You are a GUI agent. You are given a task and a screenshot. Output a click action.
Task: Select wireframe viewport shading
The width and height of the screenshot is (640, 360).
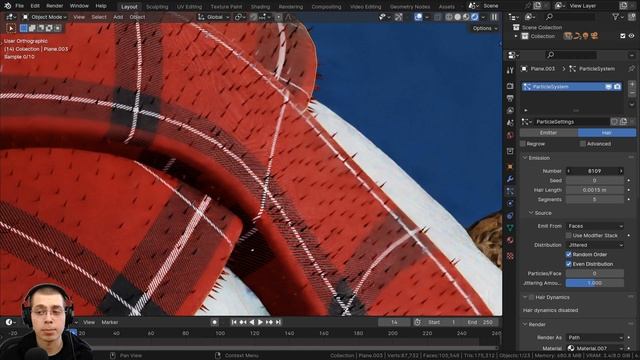point(449,17)
